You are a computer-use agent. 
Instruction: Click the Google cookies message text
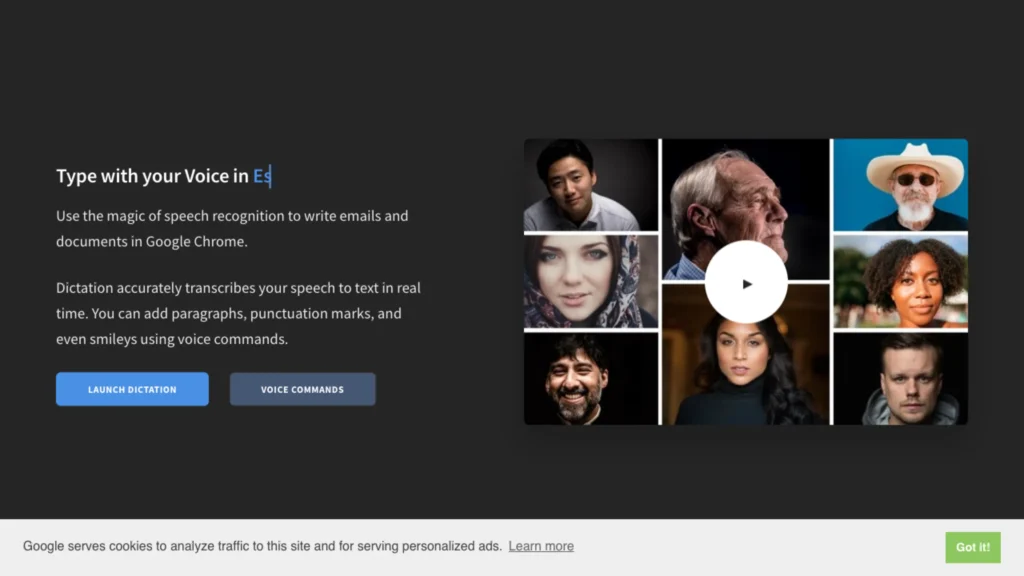(x=262, y=546)
